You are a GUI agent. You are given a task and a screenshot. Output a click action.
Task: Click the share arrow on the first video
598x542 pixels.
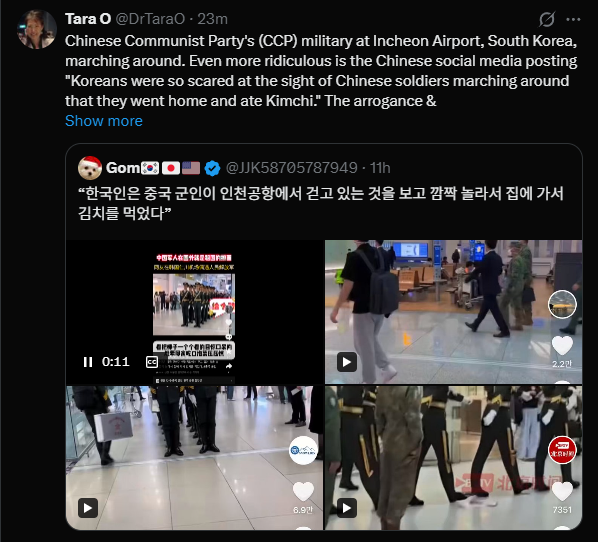coord(229,366)
